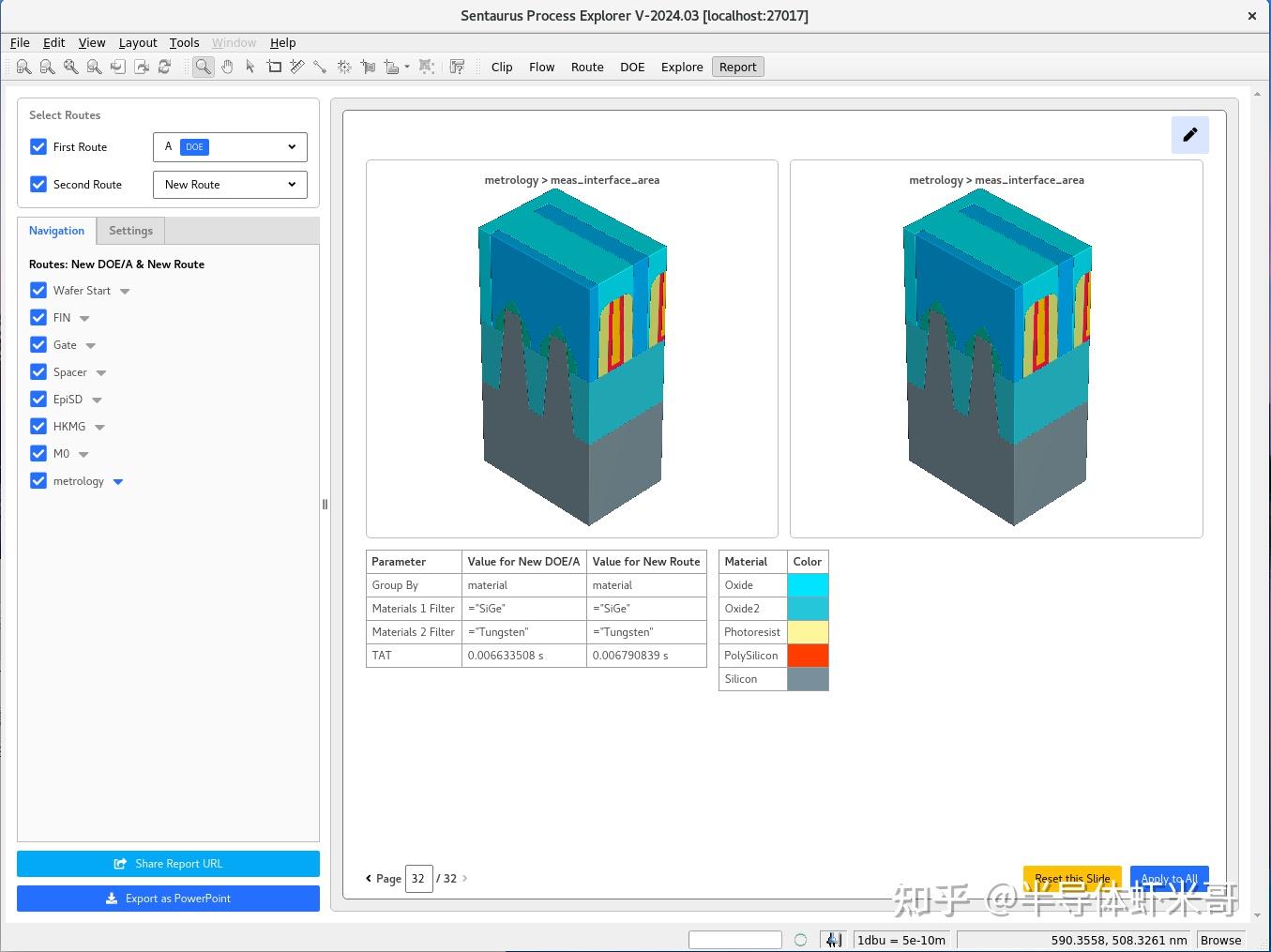Uncheck the First Route checkbox
Viewport: 1271px width, 952px height.
38,147
